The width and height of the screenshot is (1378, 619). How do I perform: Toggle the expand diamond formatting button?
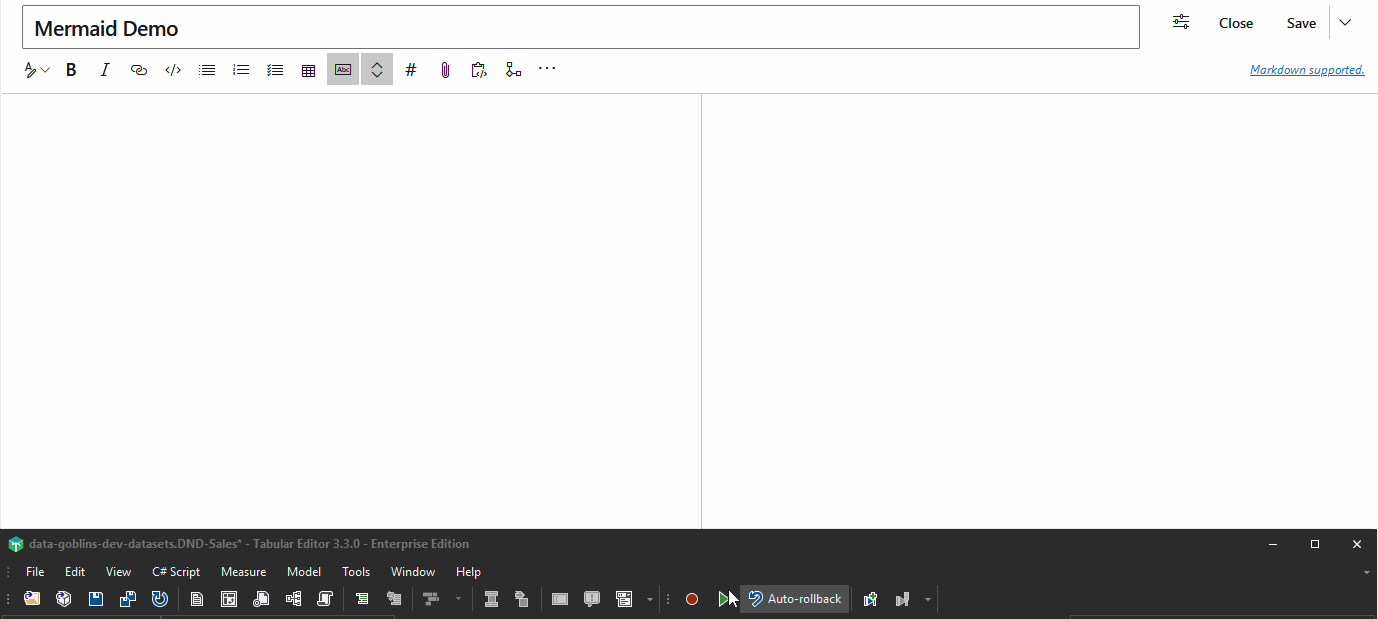376,69
